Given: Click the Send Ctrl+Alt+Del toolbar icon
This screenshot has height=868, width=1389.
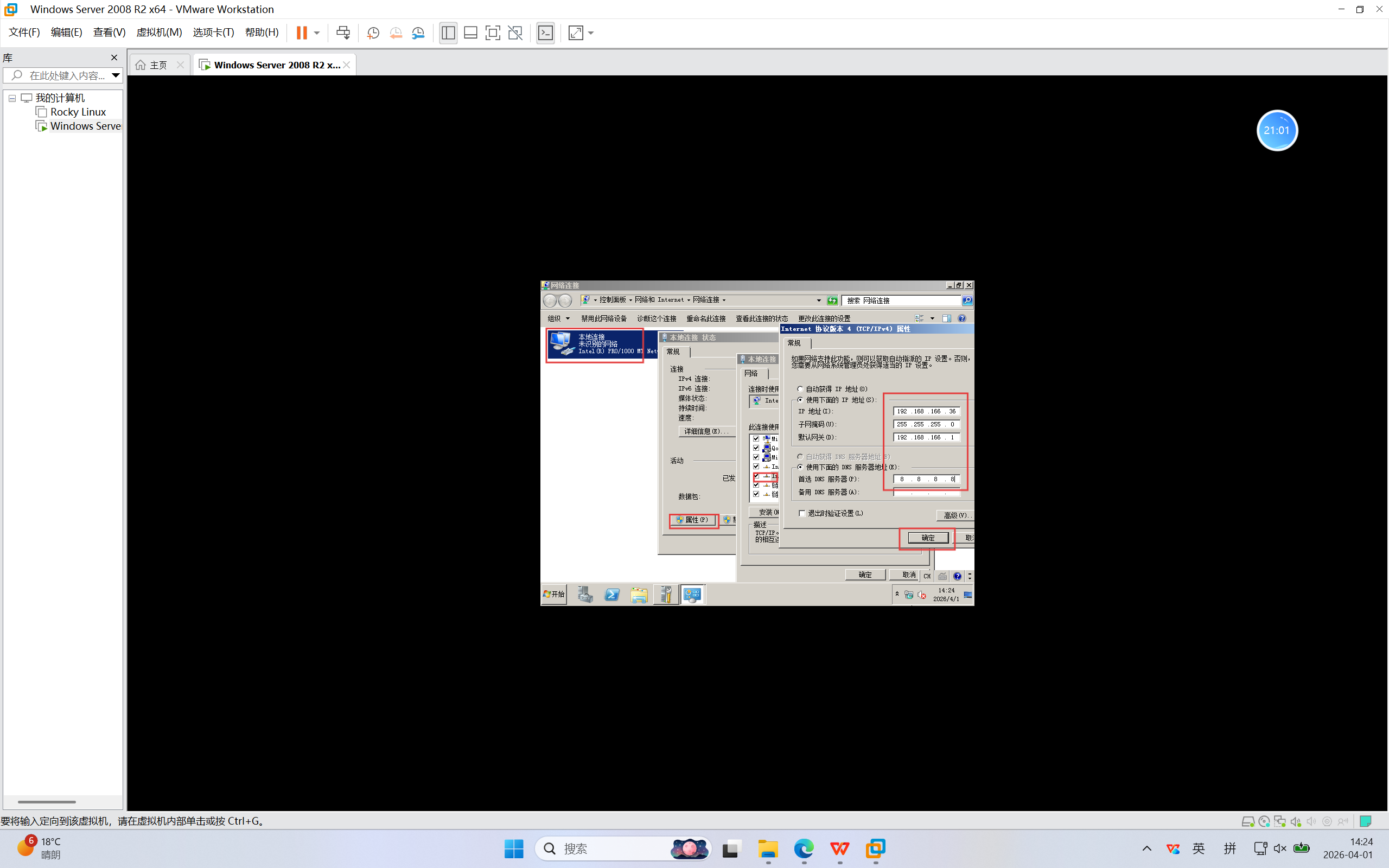Looking at the screenshot, I should click(x=343, y=33).
